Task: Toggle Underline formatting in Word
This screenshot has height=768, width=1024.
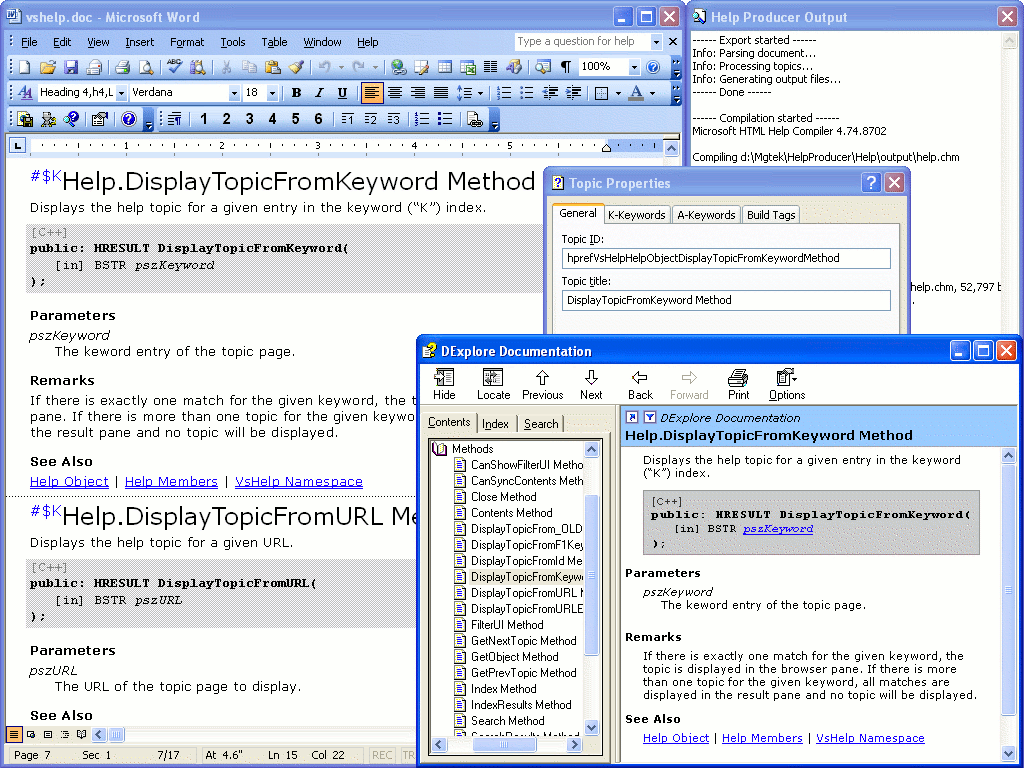Action: point(342,93)
